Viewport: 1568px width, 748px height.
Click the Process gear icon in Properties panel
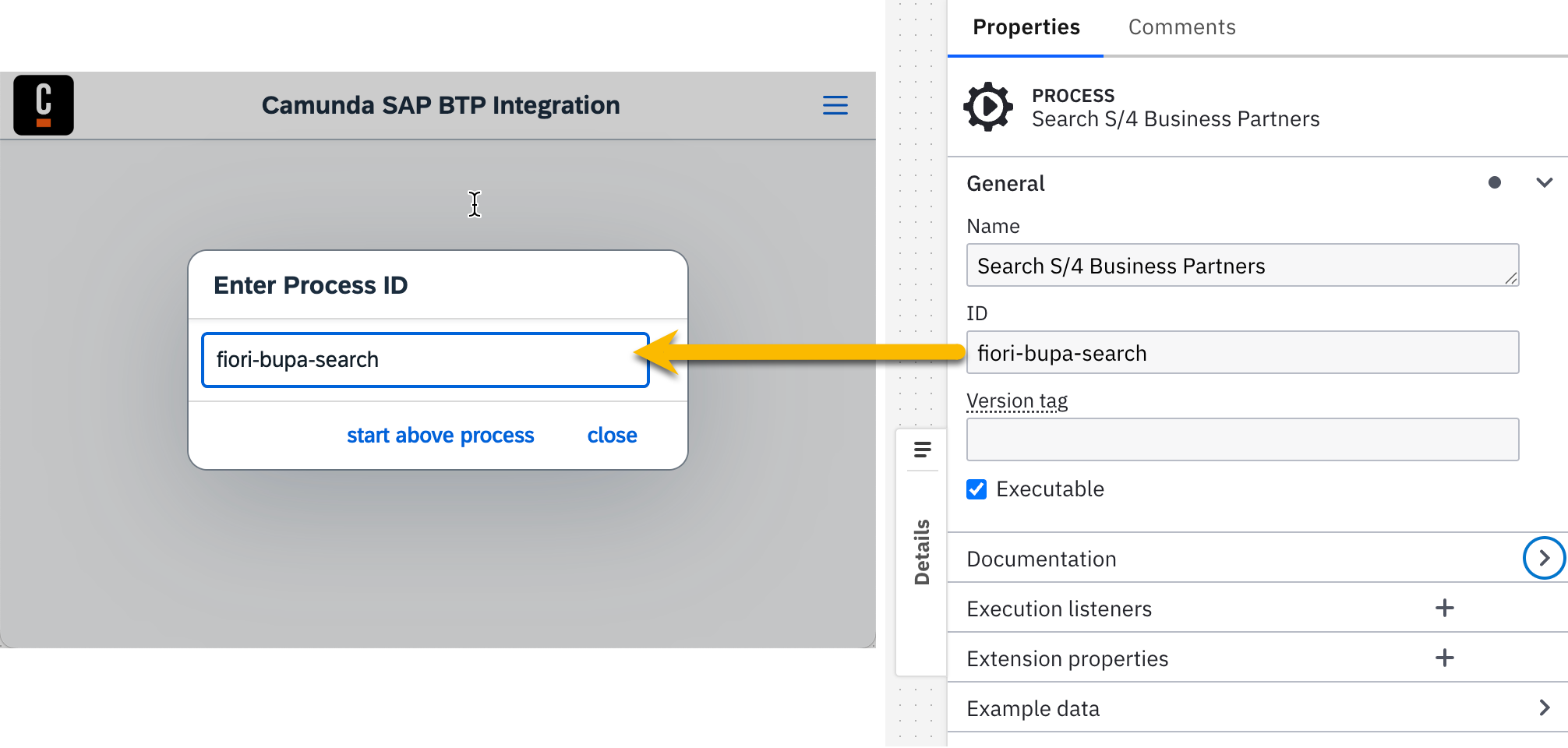[x=987, y=108]
